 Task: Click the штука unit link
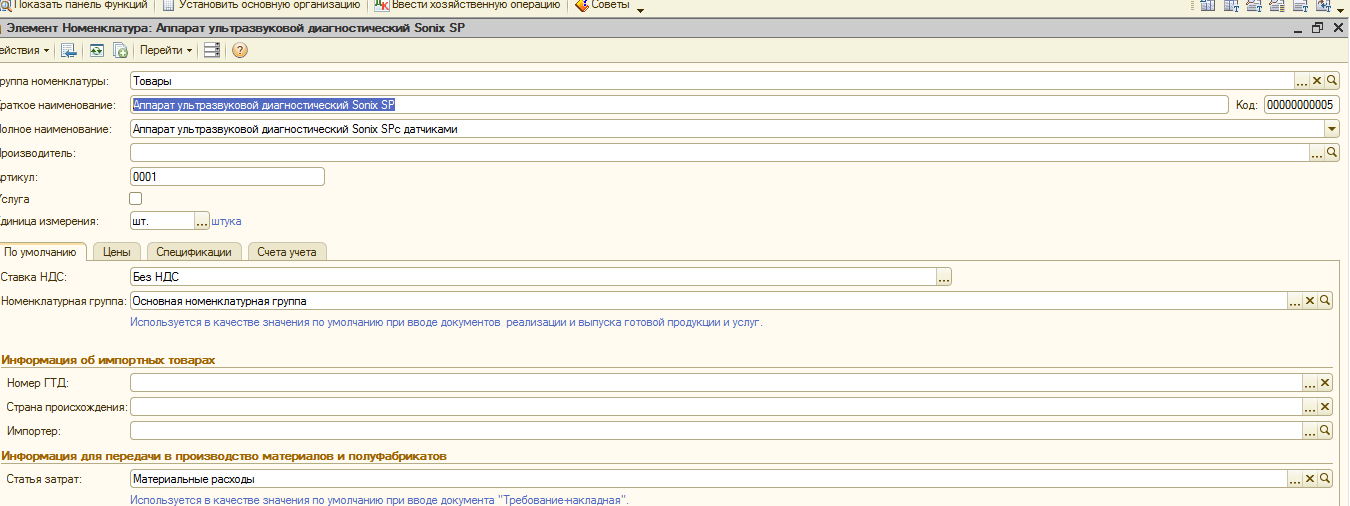(x=226, y=221)
